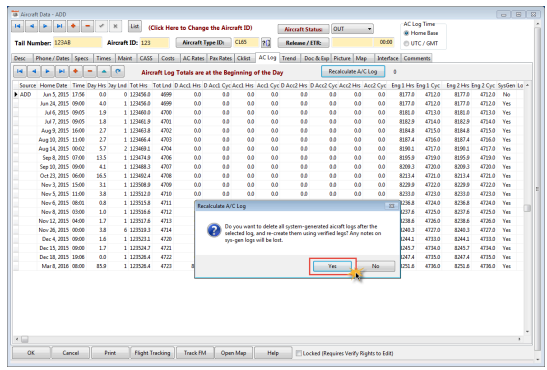The image size is (547, 370).
Task: Add new AC log entry
Action: 75,71
